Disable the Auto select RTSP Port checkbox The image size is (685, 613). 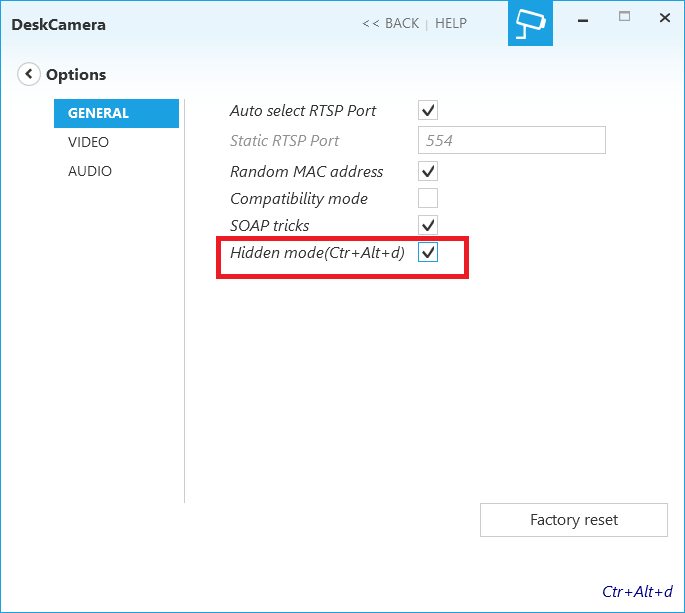428,110
